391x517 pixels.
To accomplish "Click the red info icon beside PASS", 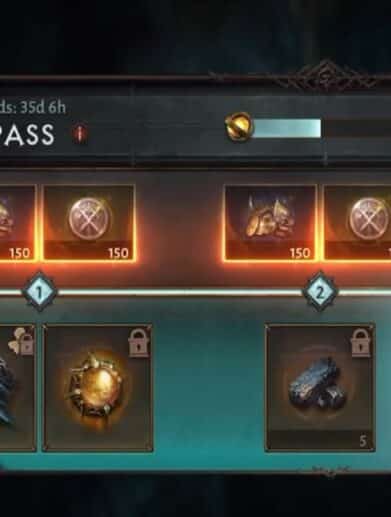I will (x=80, y=134).
